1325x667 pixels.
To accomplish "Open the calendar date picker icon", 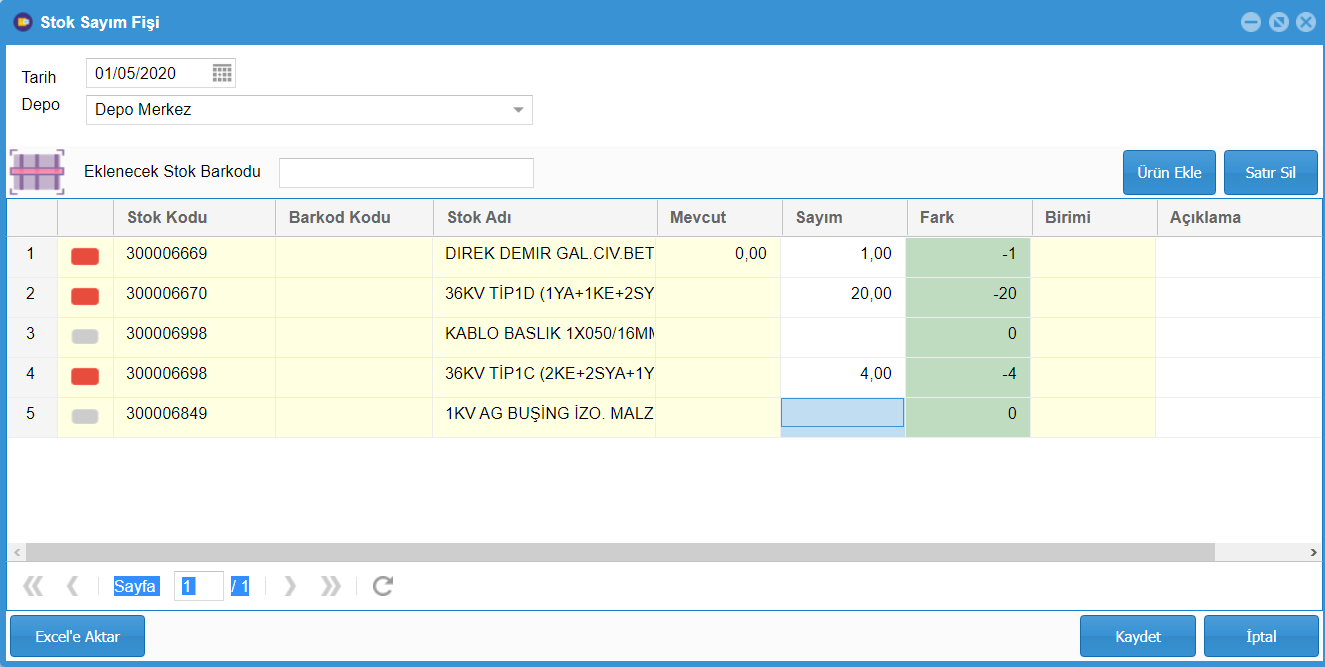I will [x=222, y=73].
